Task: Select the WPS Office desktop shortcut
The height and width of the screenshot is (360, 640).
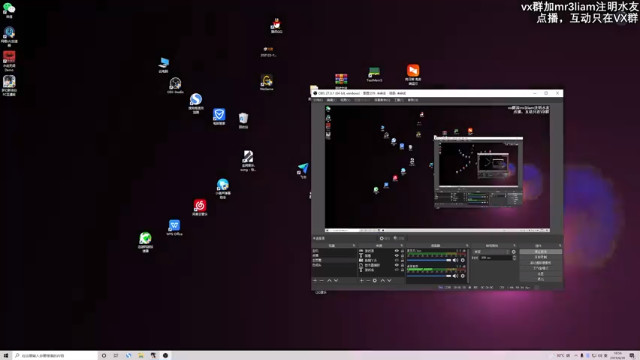Action: [174, 227]
